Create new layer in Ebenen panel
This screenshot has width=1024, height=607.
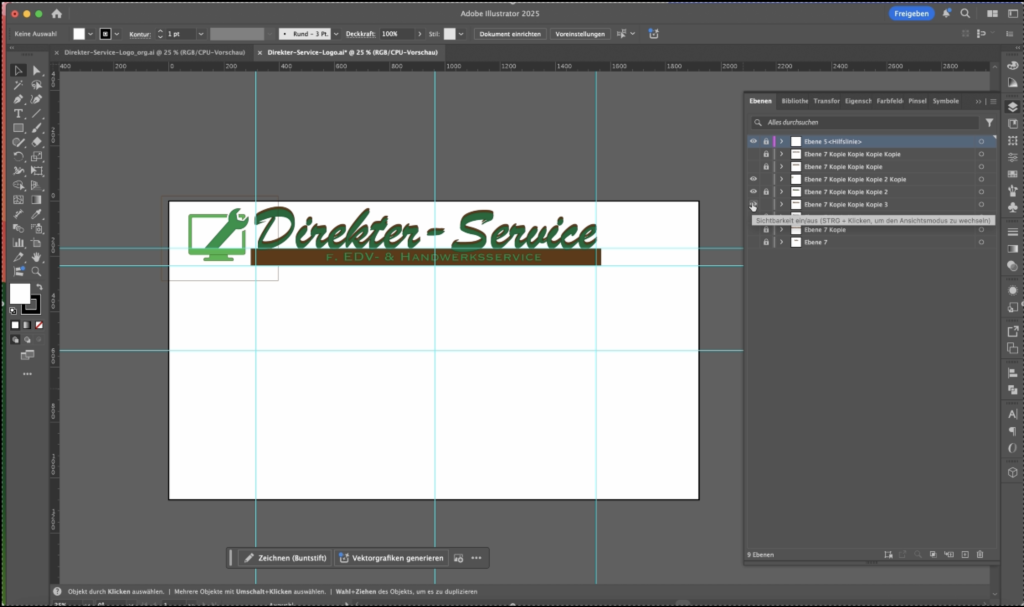click(x=964, y=554)
